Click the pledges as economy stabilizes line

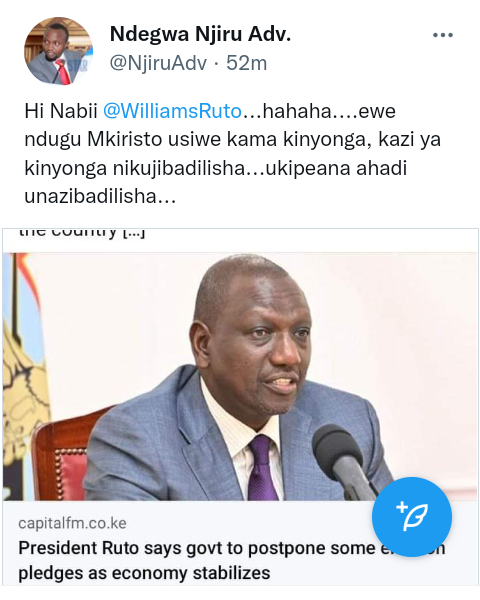click(144, 573)
